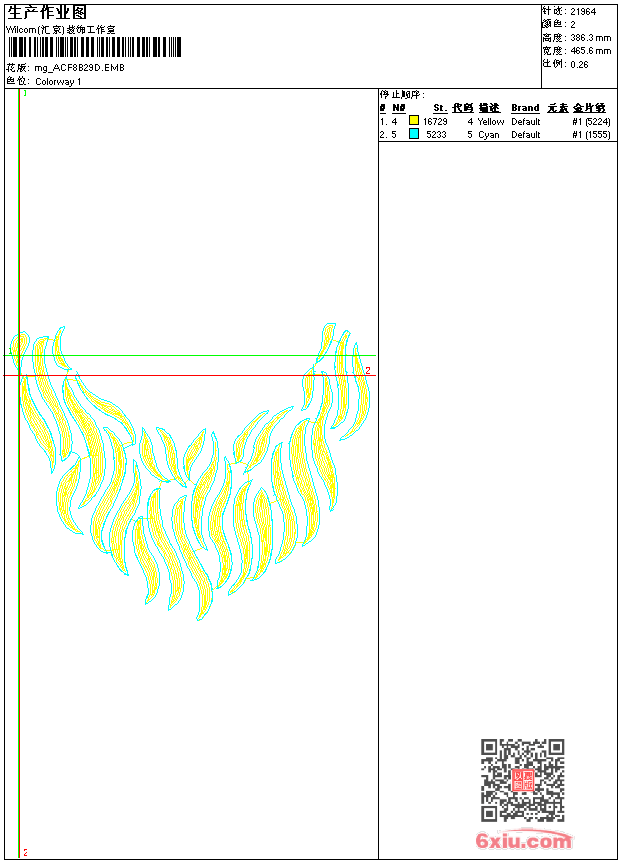620x860 pixels.
Task: Click the 'Brand' column header
Action: pyautogui.click(x=526, y=108)
